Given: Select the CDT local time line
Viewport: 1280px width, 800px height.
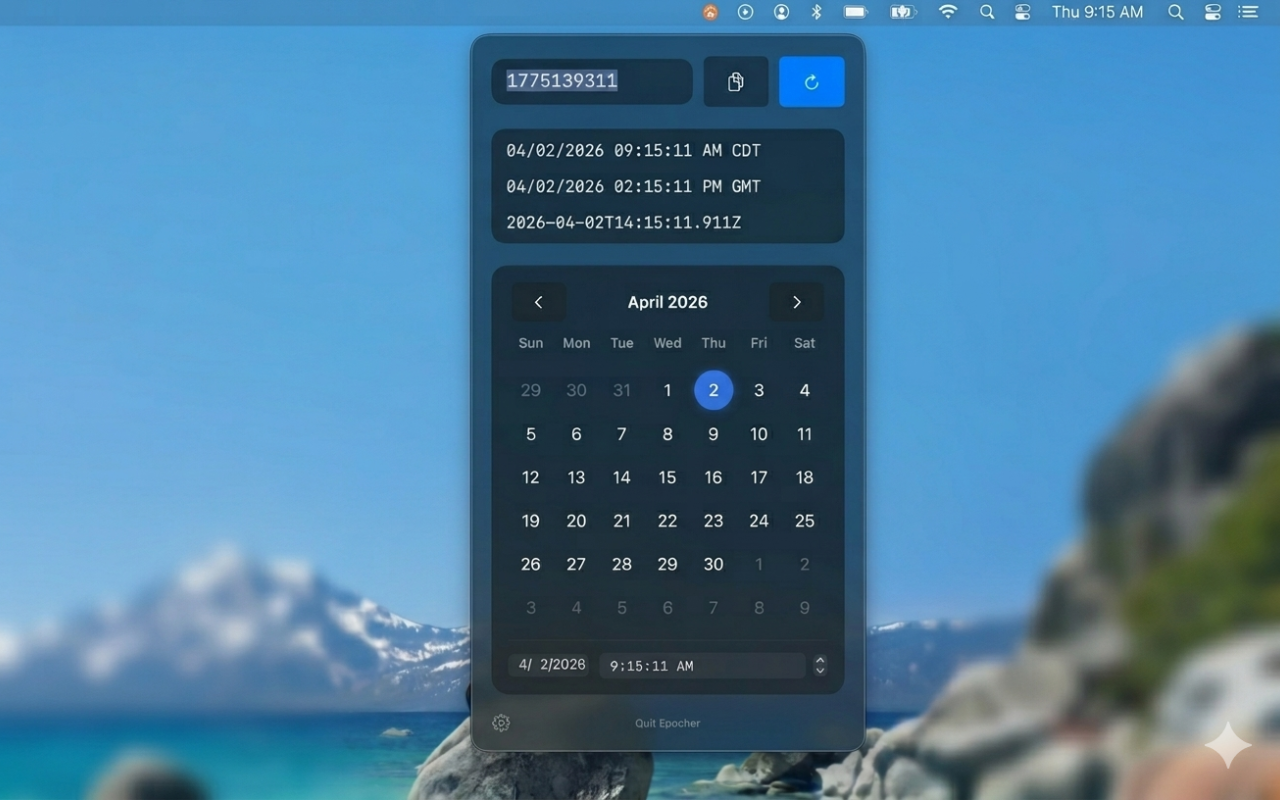Looking at the screenshot, I should pos(633,151).
